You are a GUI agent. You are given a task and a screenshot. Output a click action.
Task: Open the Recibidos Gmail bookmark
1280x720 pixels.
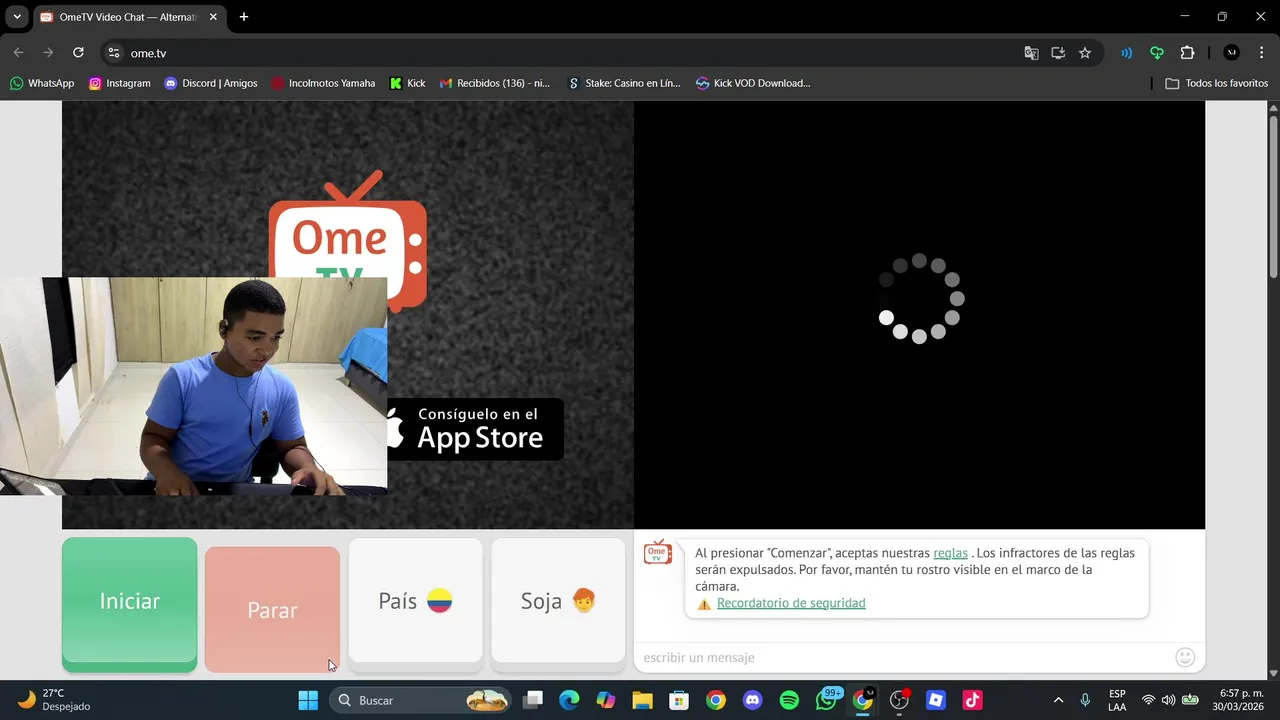[x=495, y=83]
